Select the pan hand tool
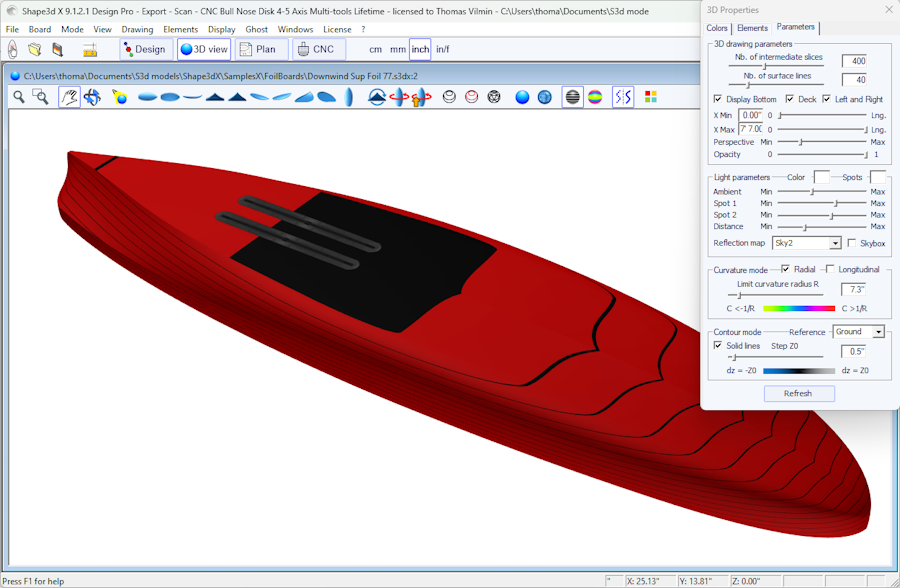The width and height of the screenshot is (900, 588). point(69,97)
